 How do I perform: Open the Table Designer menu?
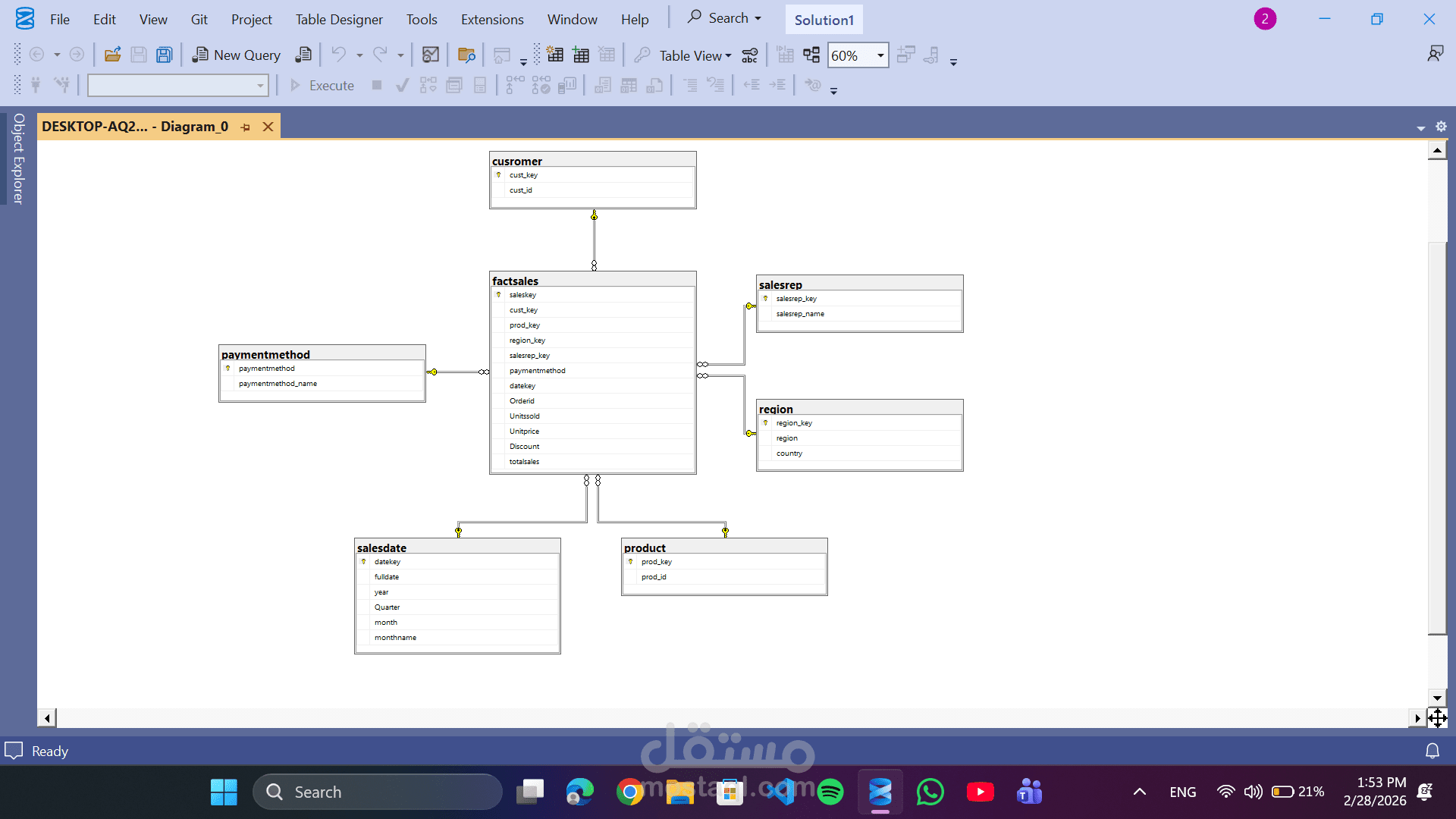tap(339, 19)
